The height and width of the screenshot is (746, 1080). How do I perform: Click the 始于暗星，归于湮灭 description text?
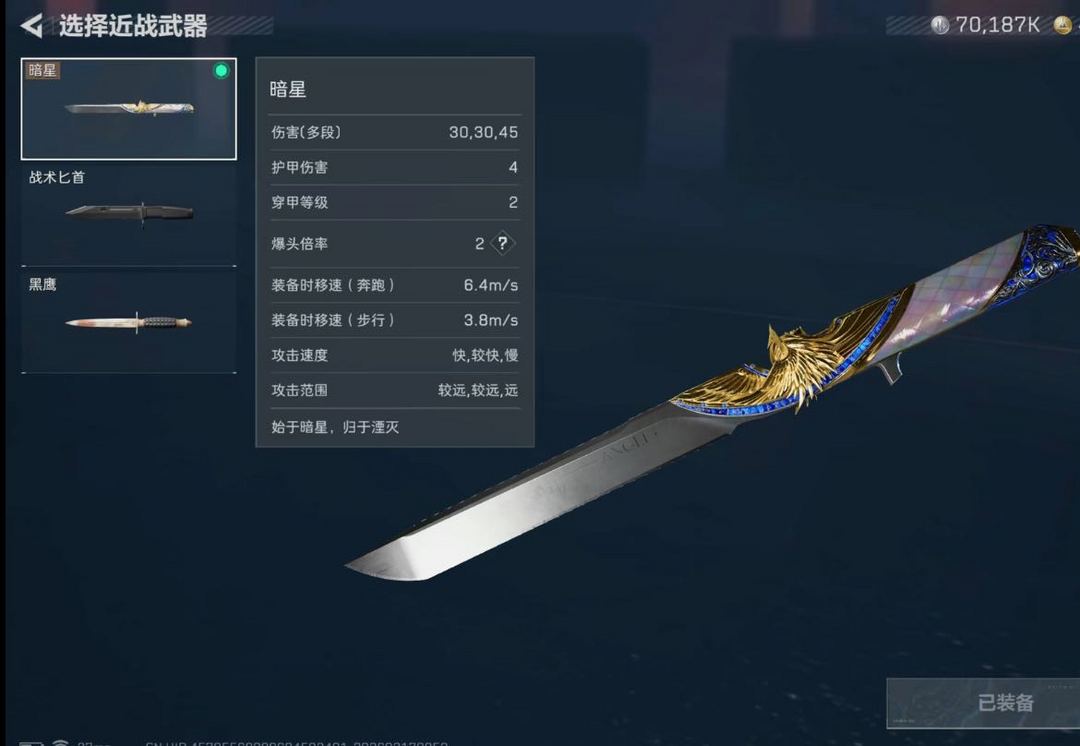(335, 427)
